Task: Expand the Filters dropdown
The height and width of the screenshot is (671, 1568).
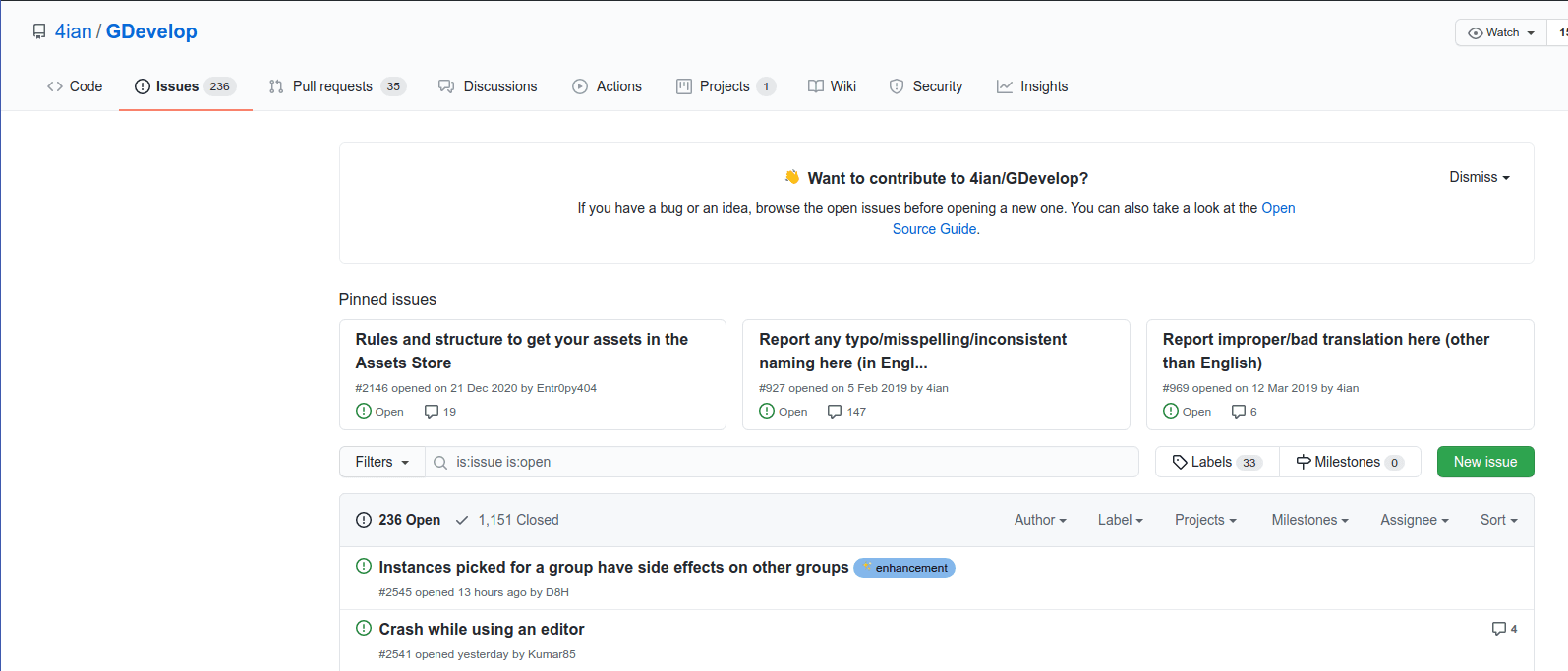Action: coord(381,462)
